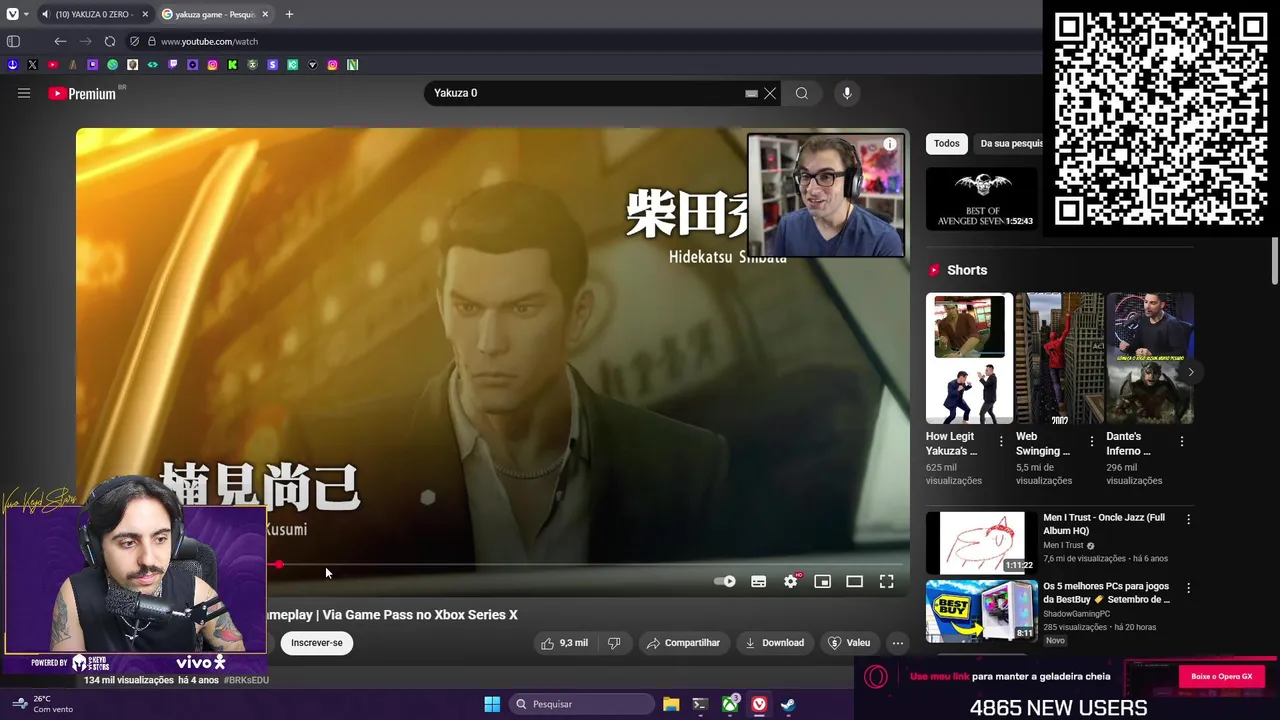The image size is (1280, 720).
Task: Open video settings gear icon
Action: pyautogui.click(x=791, y=581)
